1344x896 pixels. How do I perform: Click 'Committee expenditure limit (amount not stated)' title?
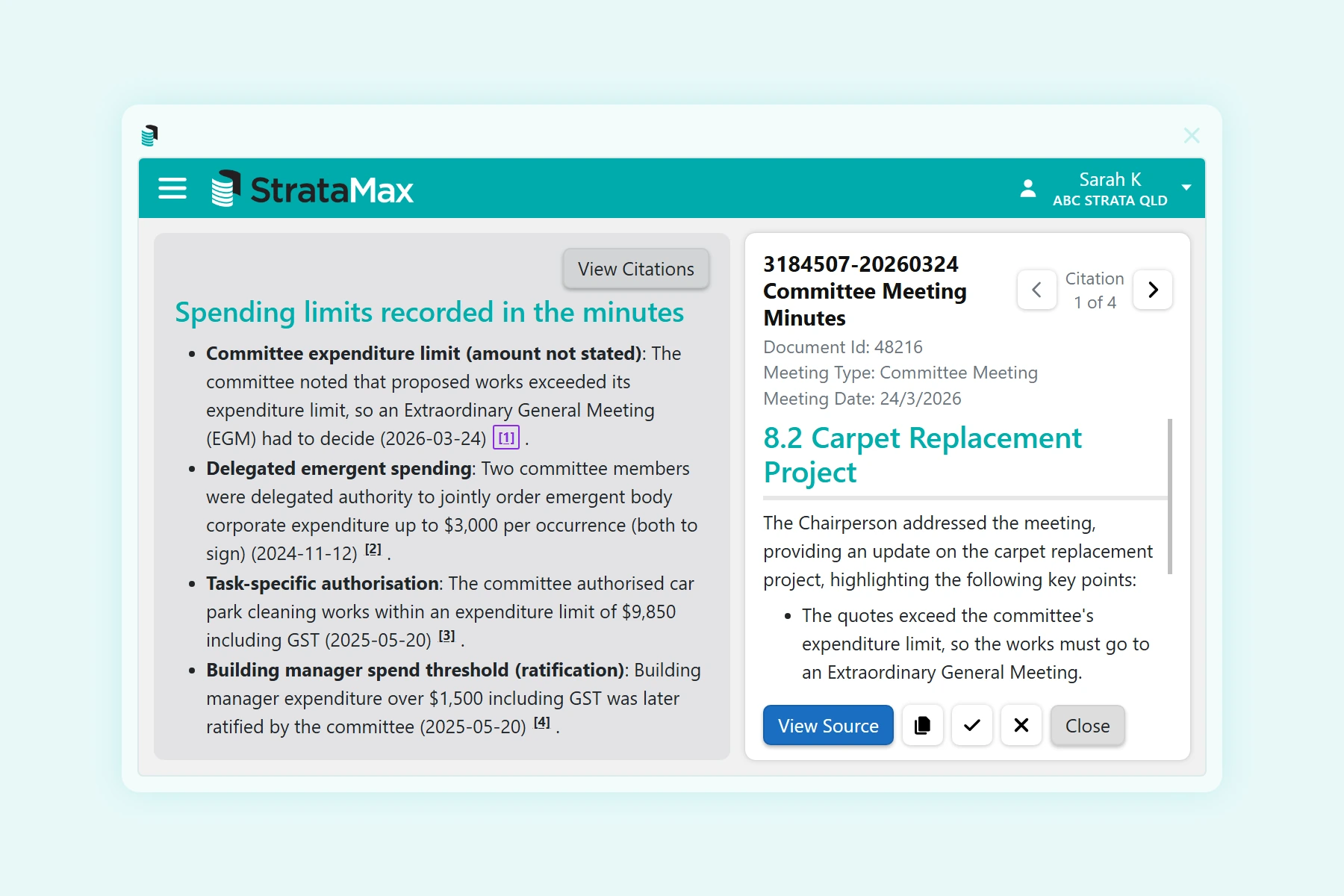click(423, 353)
